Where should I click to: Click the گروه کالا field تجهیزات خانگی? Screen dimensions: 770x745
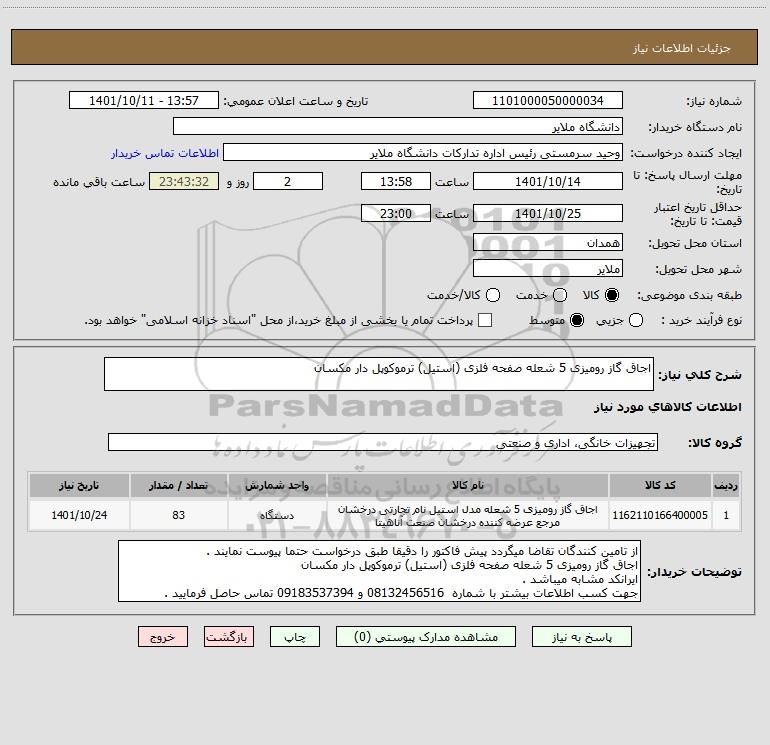pos(383,442)
